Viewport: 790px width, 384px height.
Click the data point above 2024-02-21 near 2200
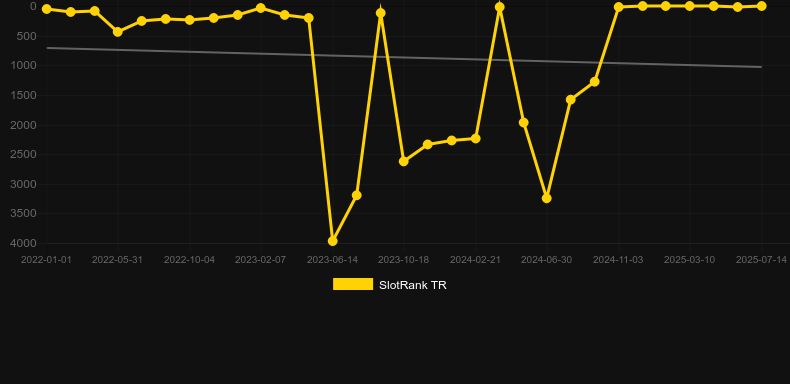pyautogui.click(x=475, y=139)
